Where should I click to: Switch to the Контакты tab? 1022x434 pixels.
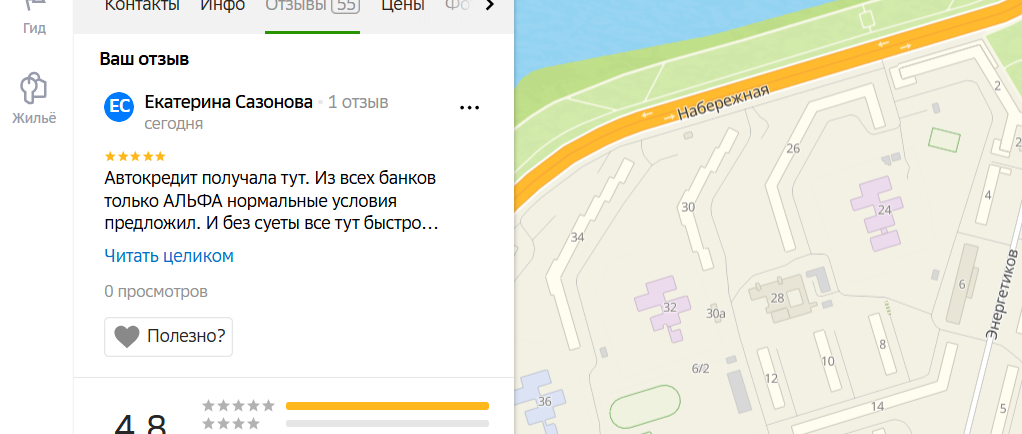pos(141,6)
